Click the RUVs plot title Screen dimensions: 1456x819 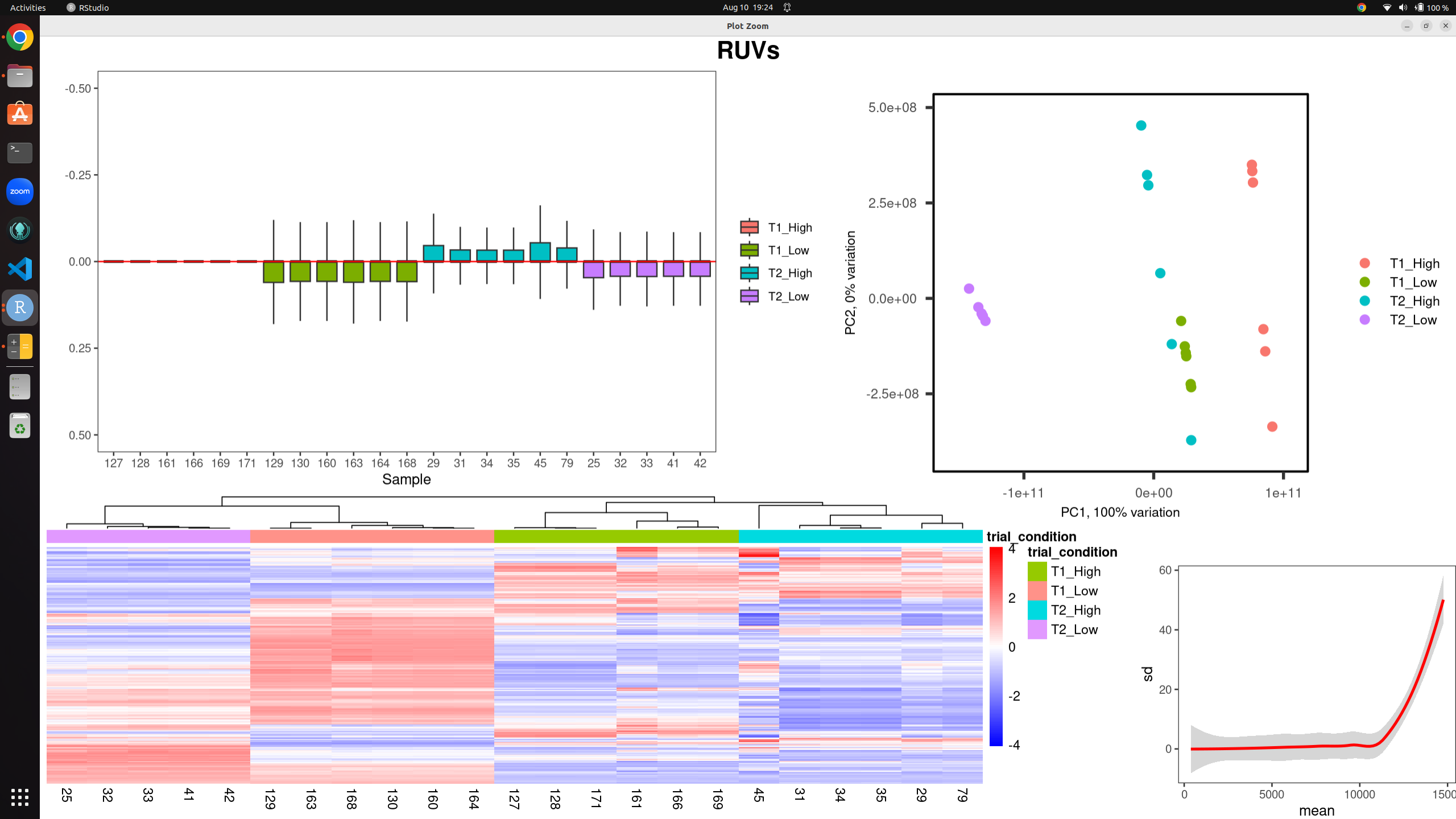(748, 50)
